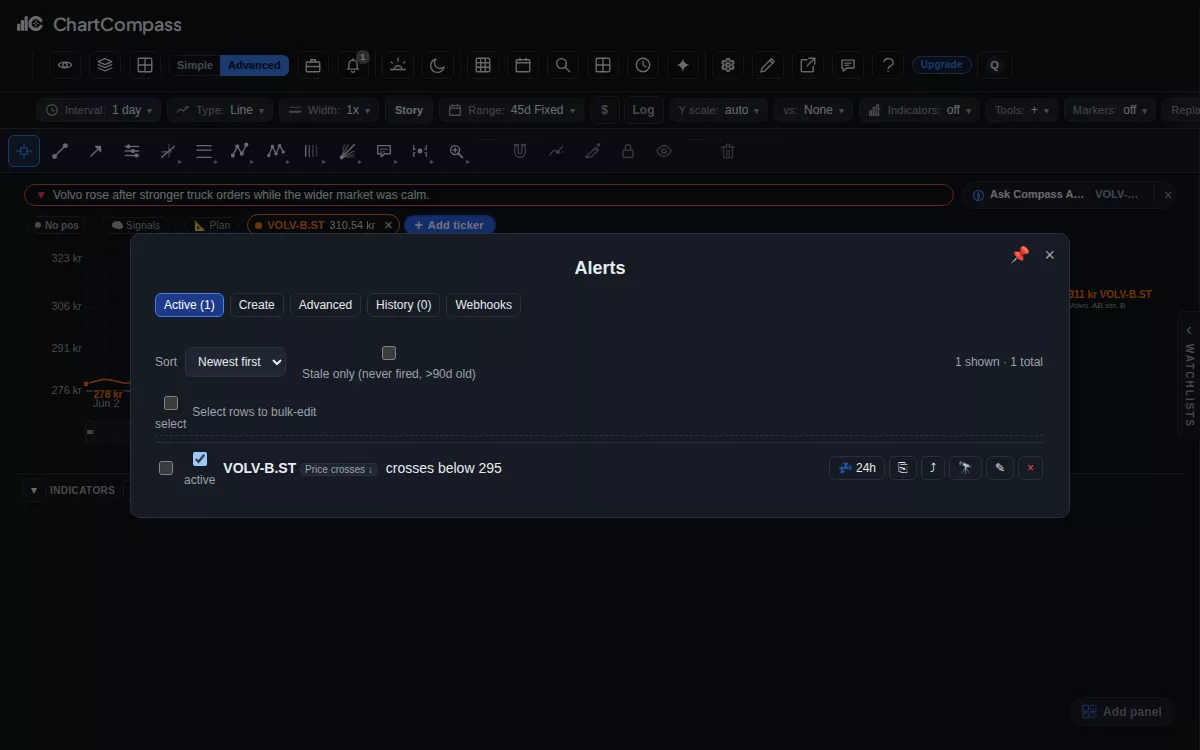
Task: Click the telescope icon on the VOLV-B.ST alert
Action: [965, 468]
